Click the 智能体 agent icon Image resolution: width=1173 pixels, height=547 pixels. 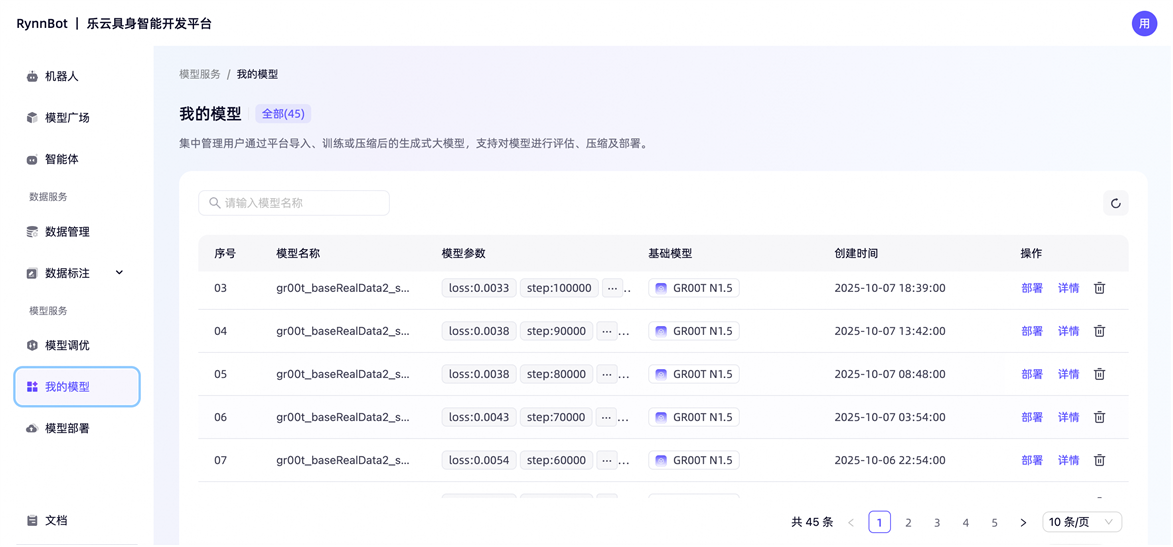coord(32,159)
